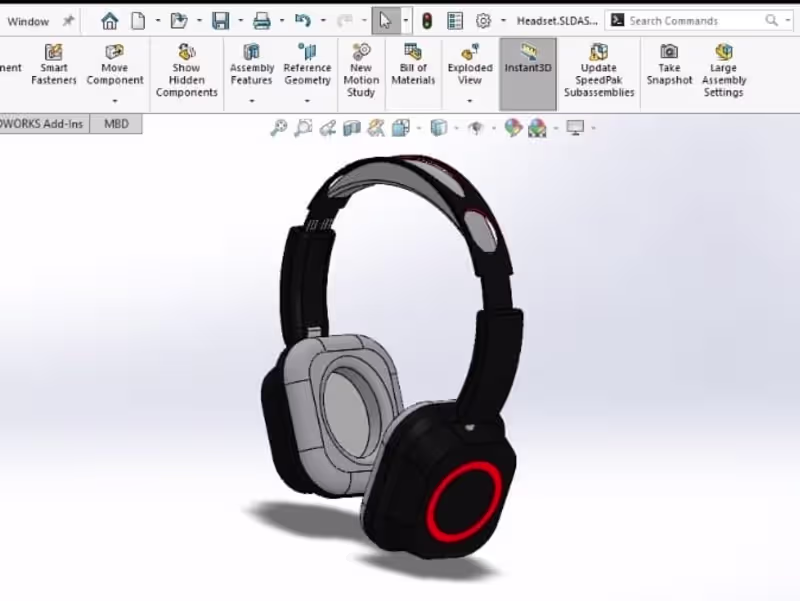Toggle Show Hidden Components

(186, 73)
